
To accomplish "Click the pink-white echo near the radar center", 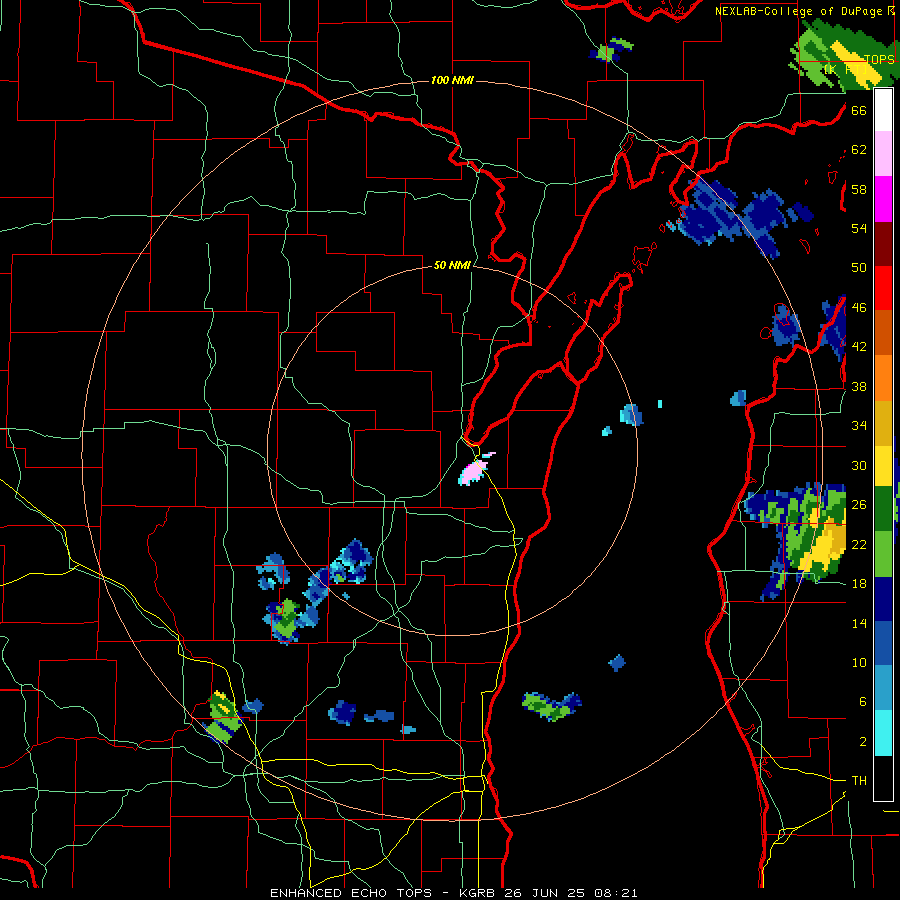I will coord(475,470).
